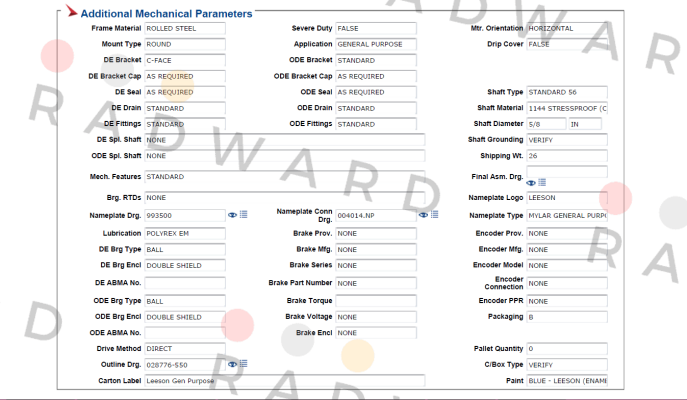Select the Shaft Diameter unit field IN
This screenshot has width=687, height=400.
(x=585, y=124)
